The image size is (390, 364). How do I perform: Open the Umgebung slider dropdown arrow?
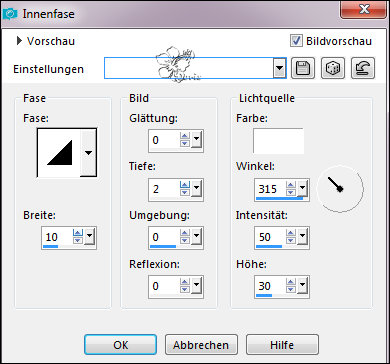[x=196, y=237]
